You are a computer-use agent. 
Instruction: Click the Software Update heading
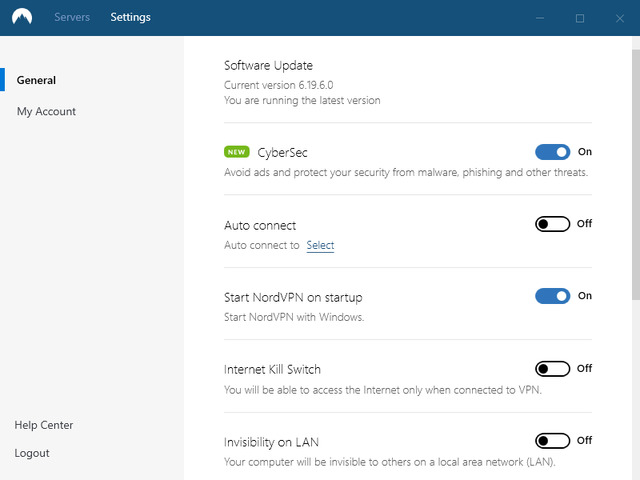[268, 66]
